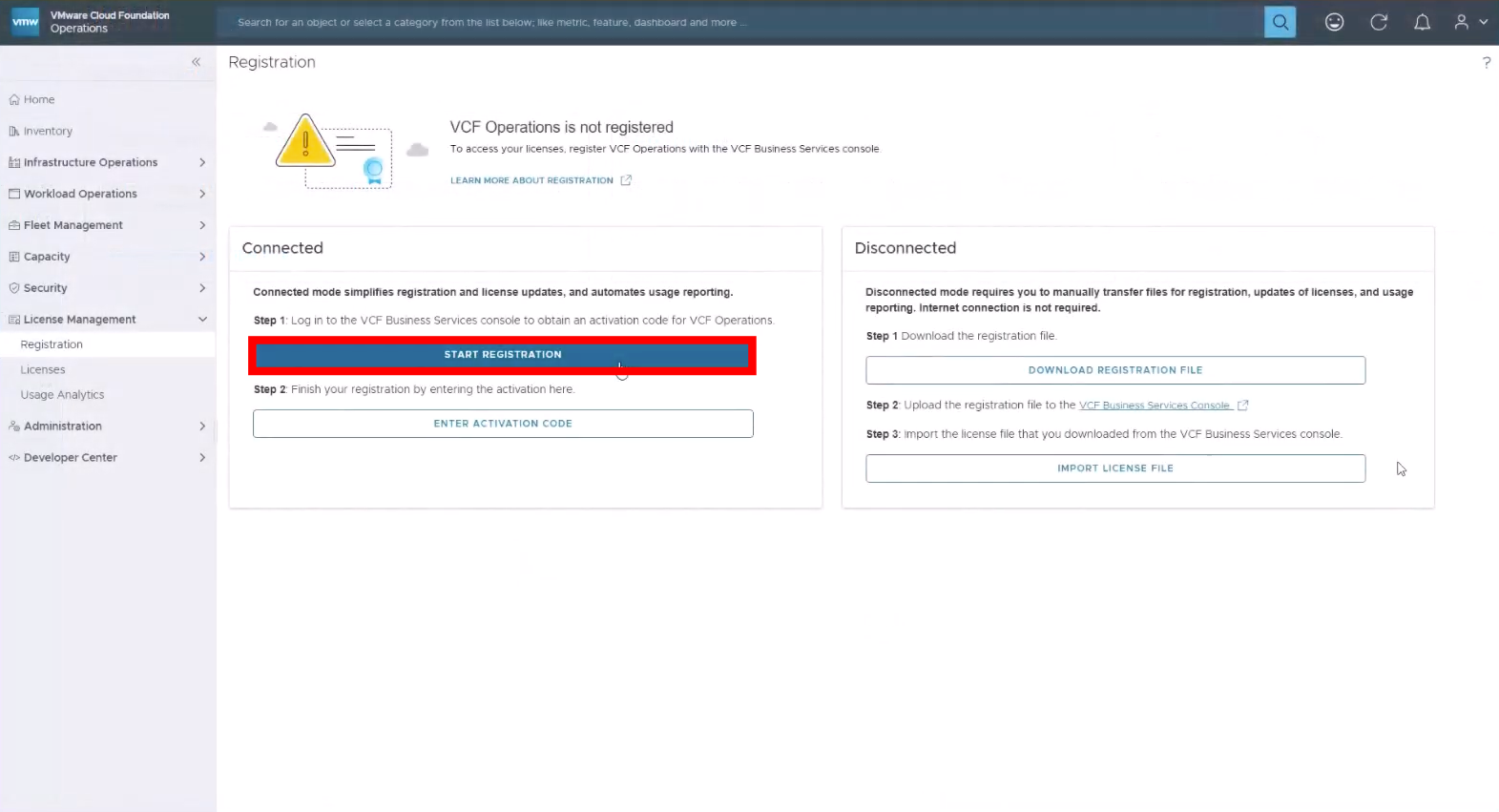Image resolution: width=1499 pixels, height=812 pixels.
Task: Click the Capacity icon in sidebar
Action: (14, 257)
